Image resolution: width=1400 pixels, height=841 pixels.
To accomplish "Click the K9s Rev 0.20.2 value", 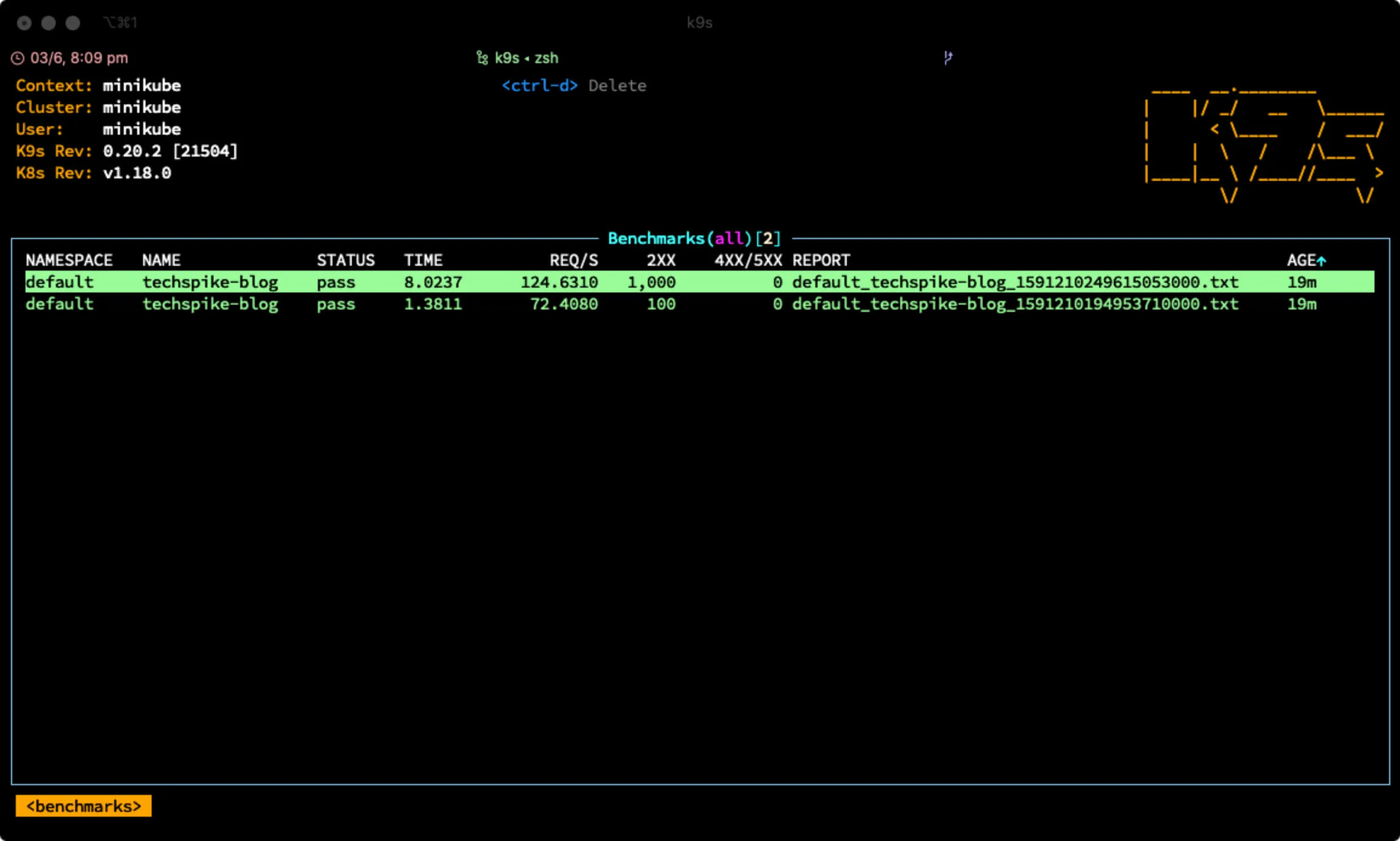I will tap(170, 151).
